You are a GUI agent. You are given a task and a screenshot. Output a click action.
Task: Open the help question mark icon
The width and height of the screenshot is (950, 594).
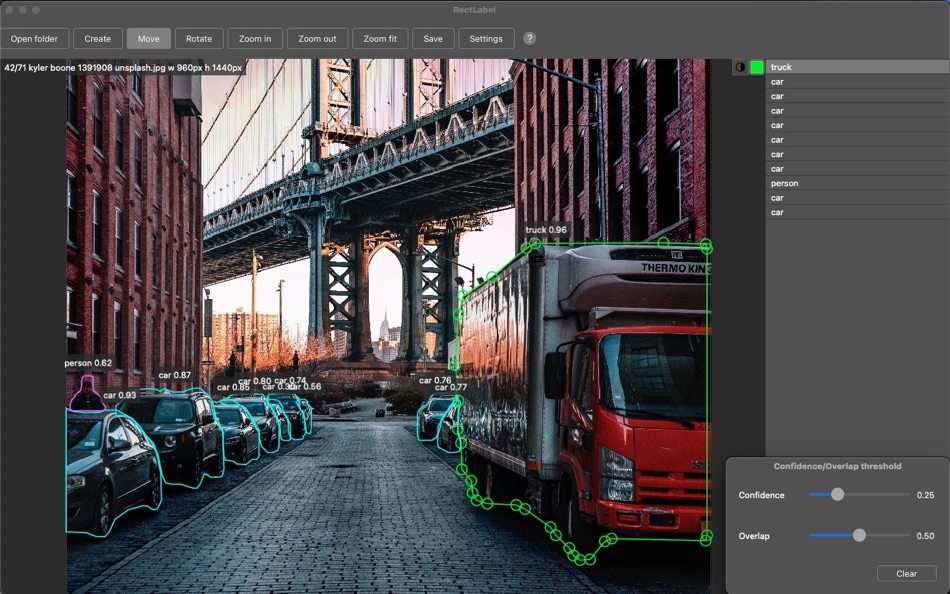[530, 38]
